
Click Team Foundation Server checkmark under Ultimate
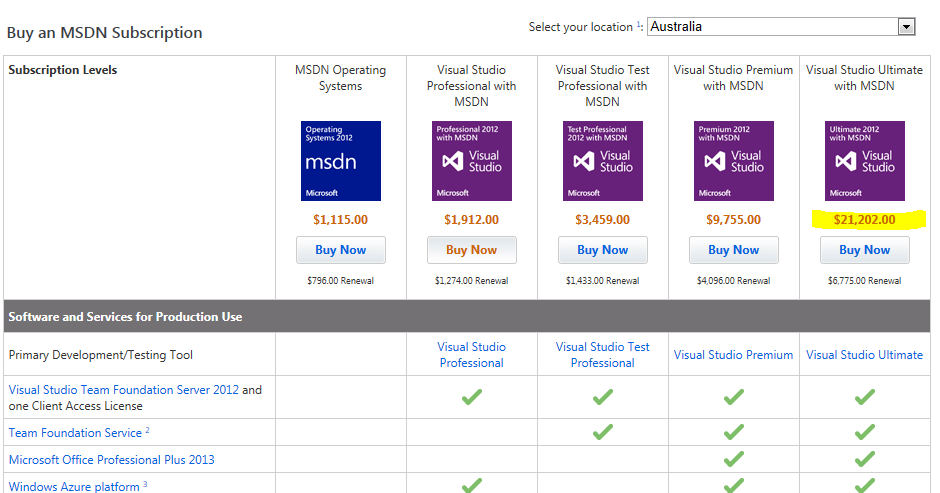tap(864, 396)
